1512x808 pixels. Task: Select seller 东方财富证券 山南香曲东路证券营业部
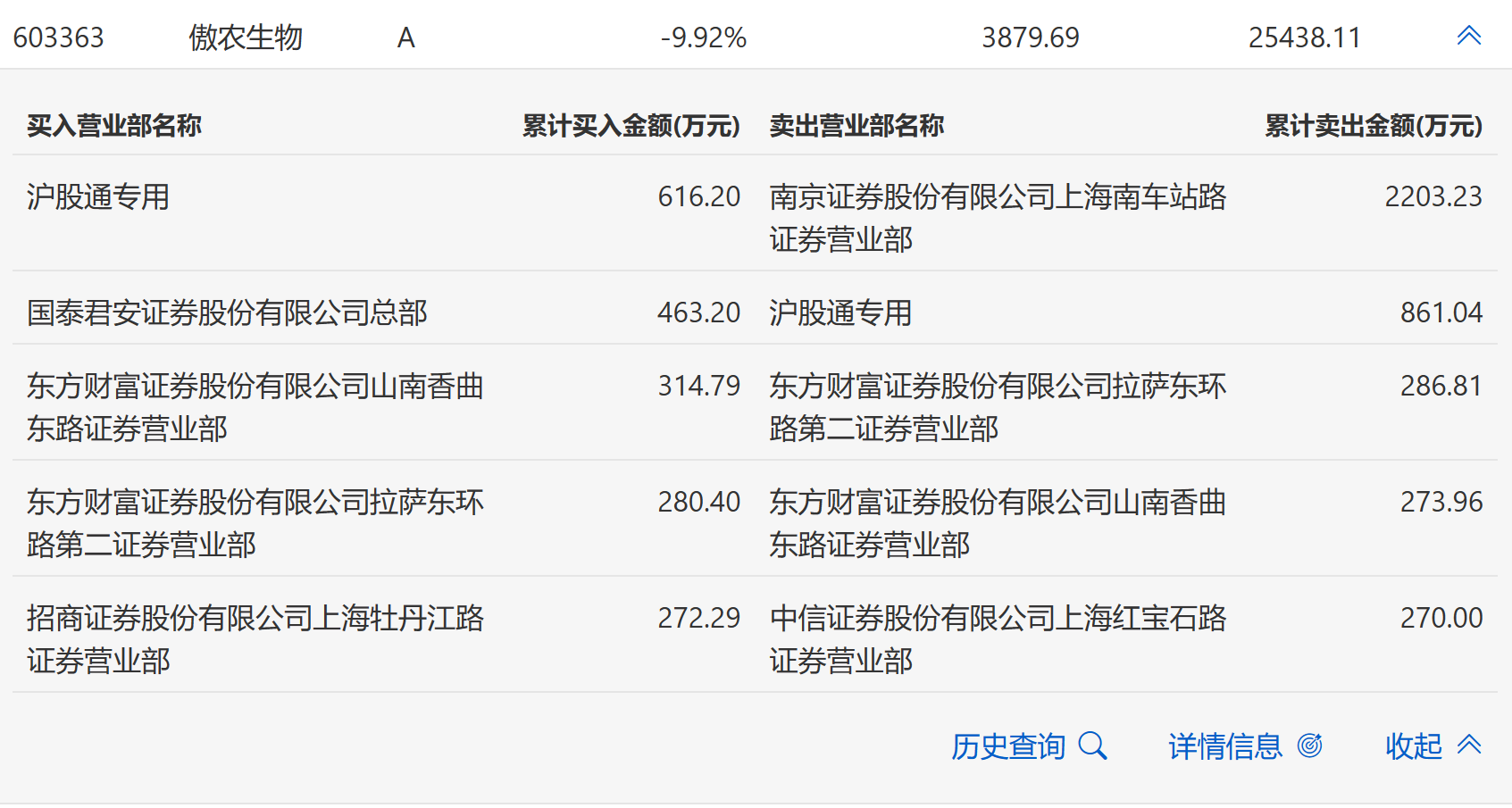[998, 523]
